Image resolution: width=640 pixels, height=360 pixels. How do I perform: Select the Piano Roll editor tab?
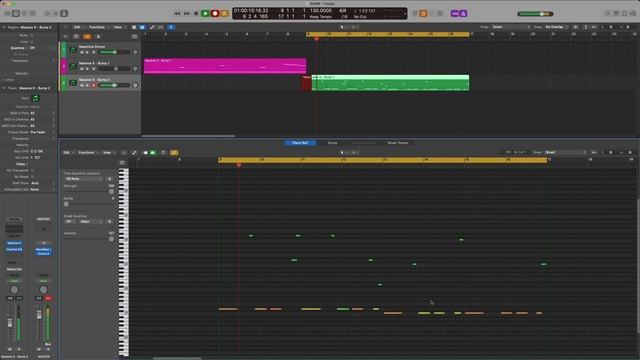tap(300, 143)
